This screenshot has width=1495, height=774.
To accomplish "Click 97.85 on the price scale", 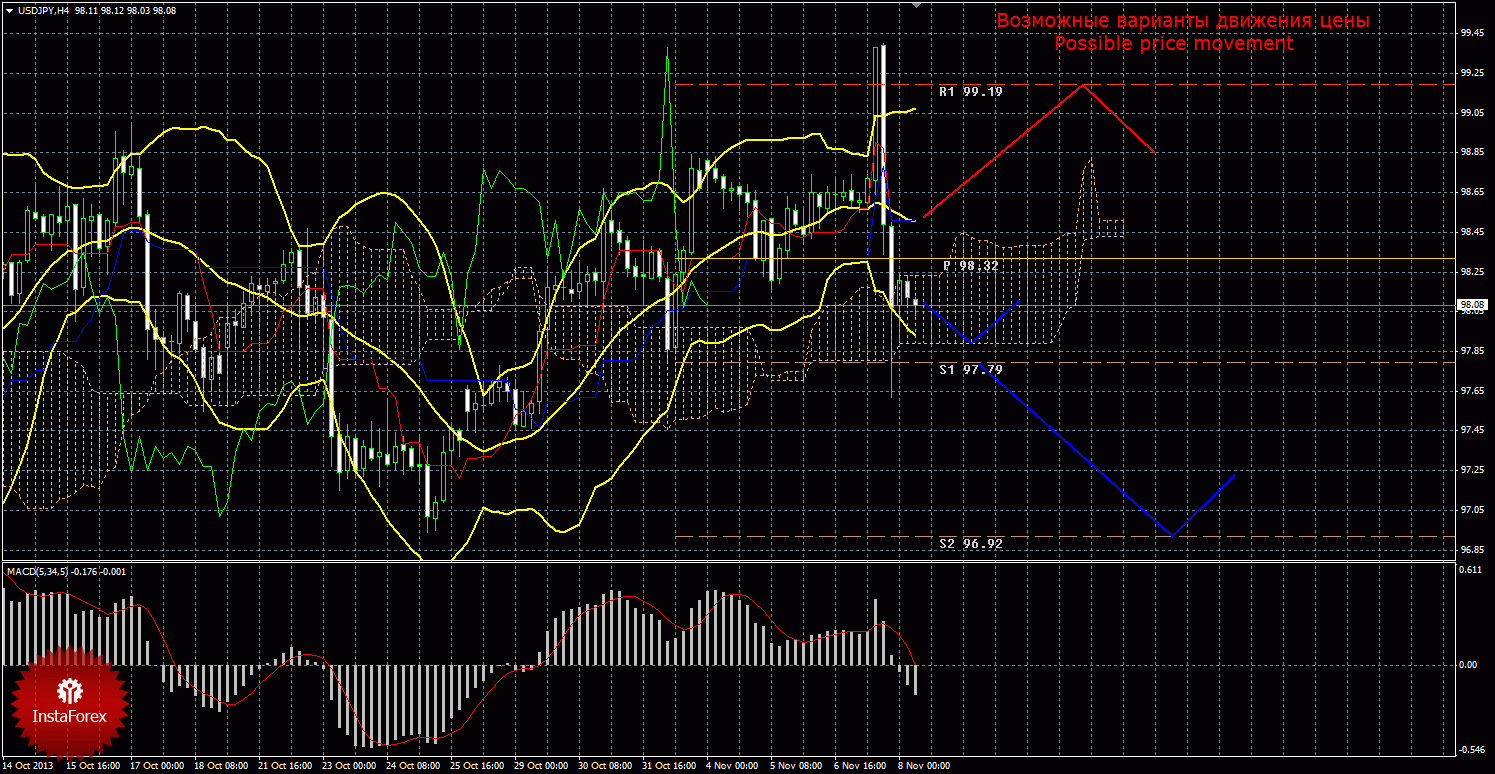I will [x=1472, y=351].
